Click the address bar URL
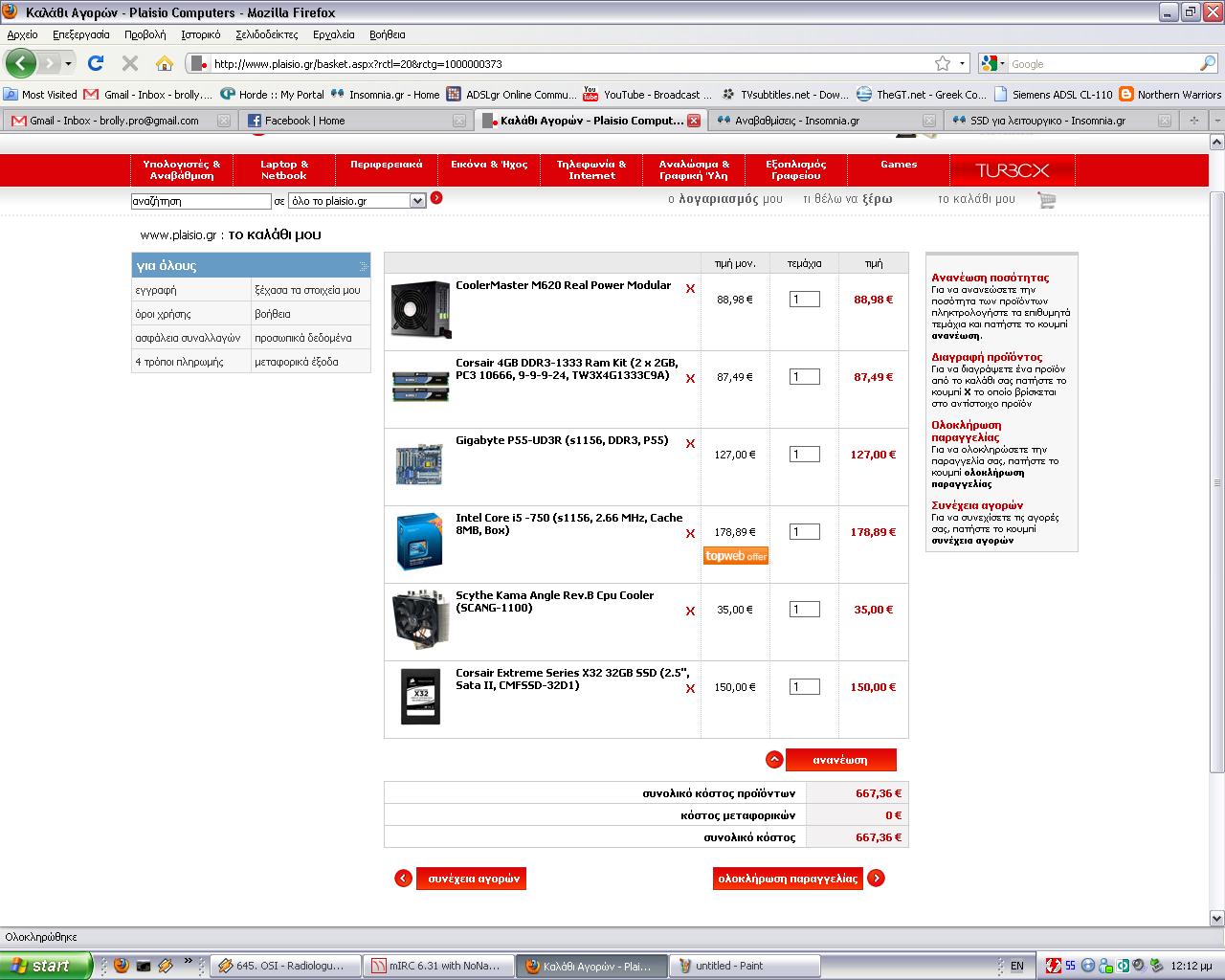The height and width of the screenshot is (980, 1225). pos(570,64)
